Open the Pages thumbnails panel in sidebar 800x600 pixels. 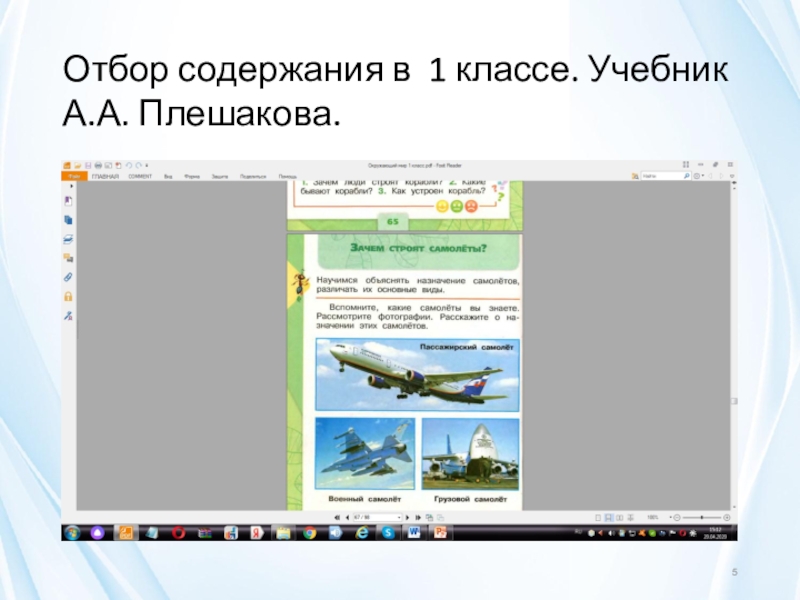pos(68,220)
